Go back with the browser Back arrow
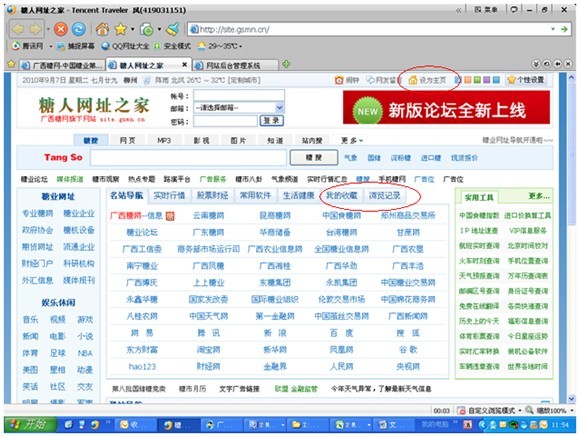The image size is (580, 437). tap(18, 29)
